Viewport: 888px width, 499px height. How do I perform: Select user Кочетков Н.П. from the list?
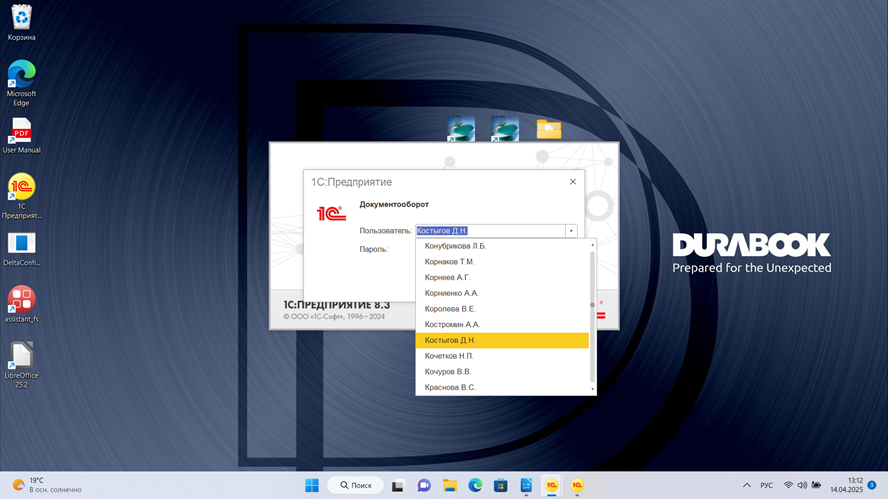(x=502, y=356)
